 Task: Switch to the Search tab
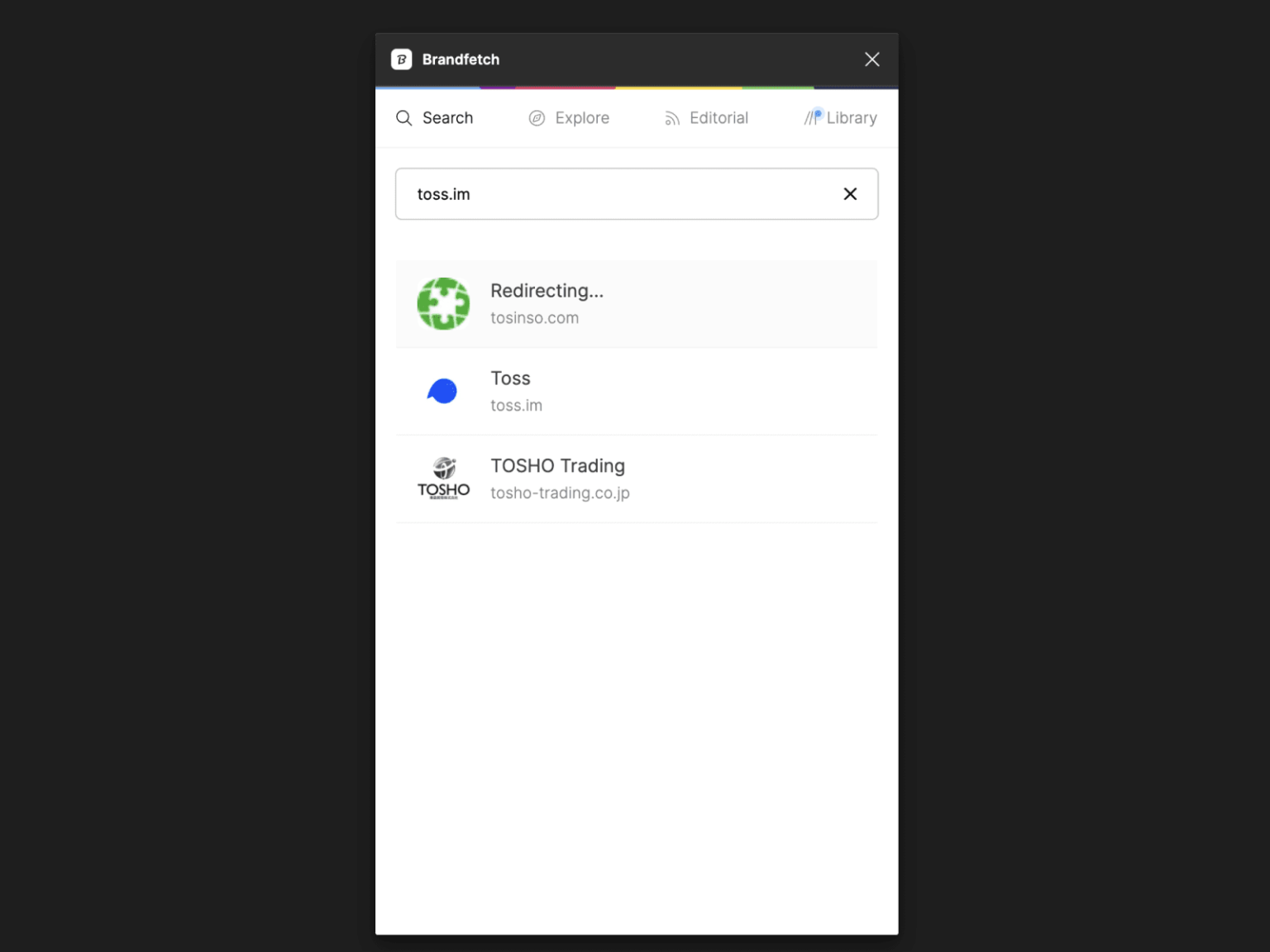435,118
